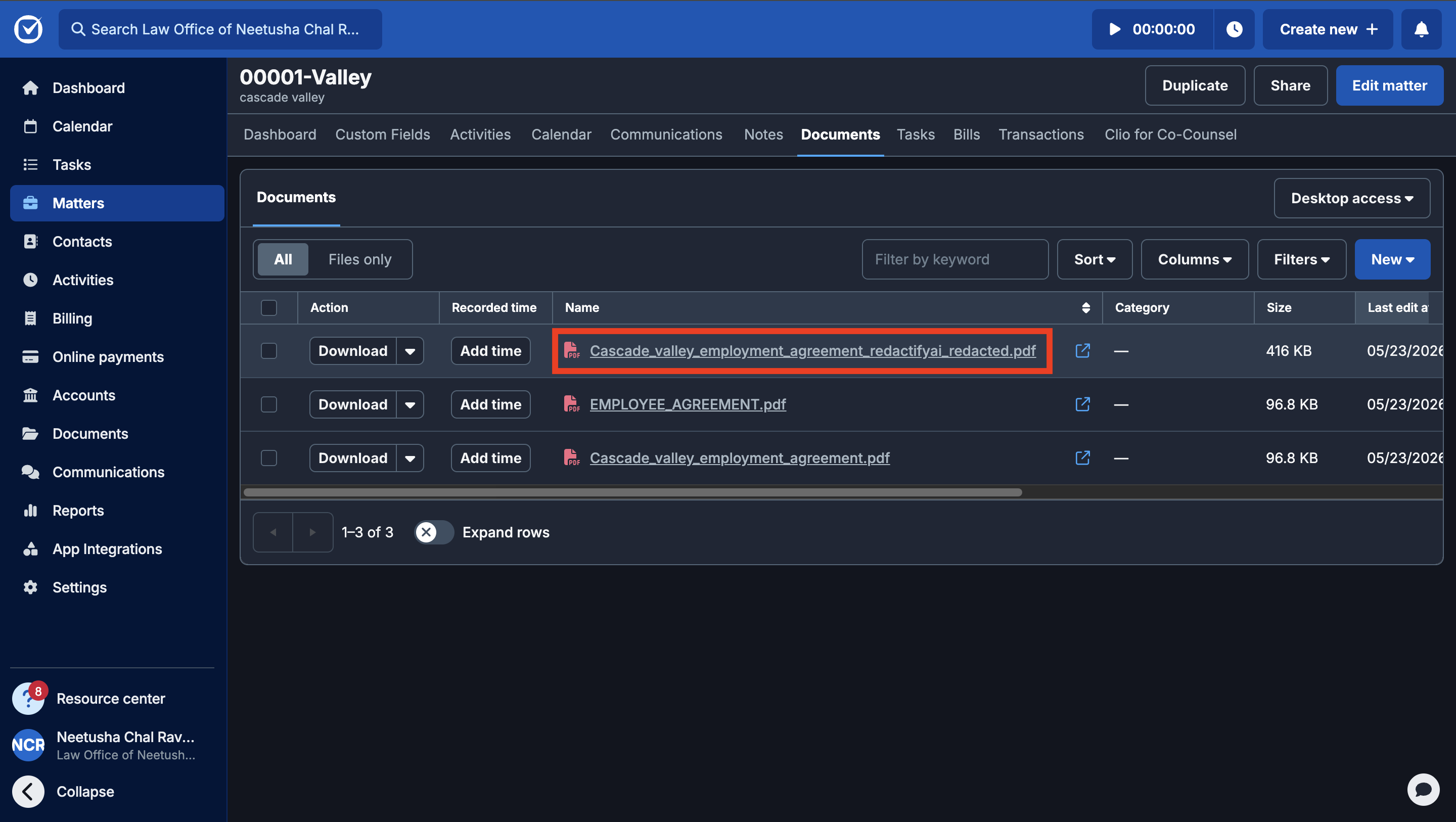Start the timer play button
The width and height of the screenshot is (1456, 822).
click(1115, 29)
